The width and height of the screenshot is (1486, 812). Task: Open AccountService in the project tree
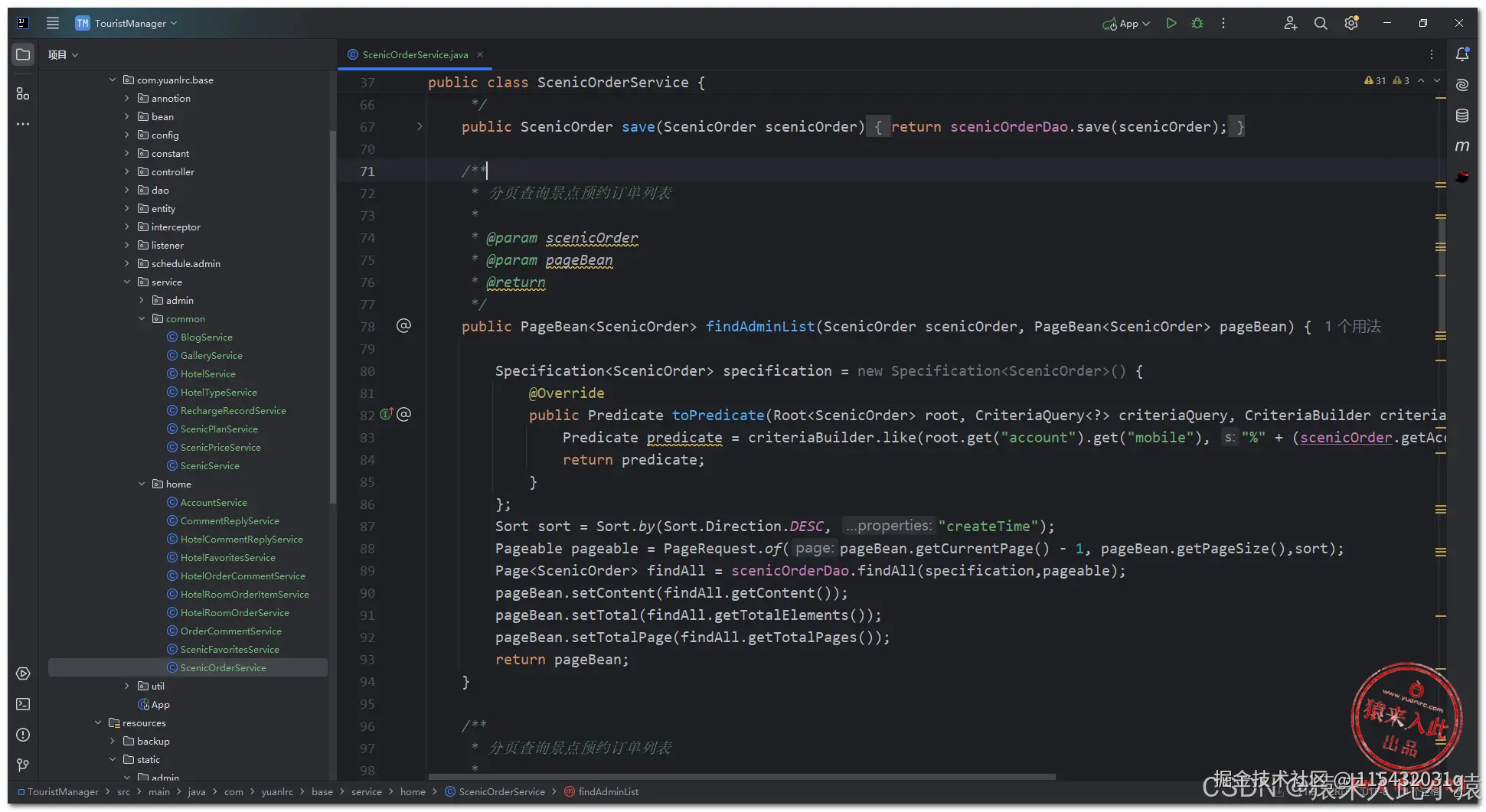tap(214, 503)
